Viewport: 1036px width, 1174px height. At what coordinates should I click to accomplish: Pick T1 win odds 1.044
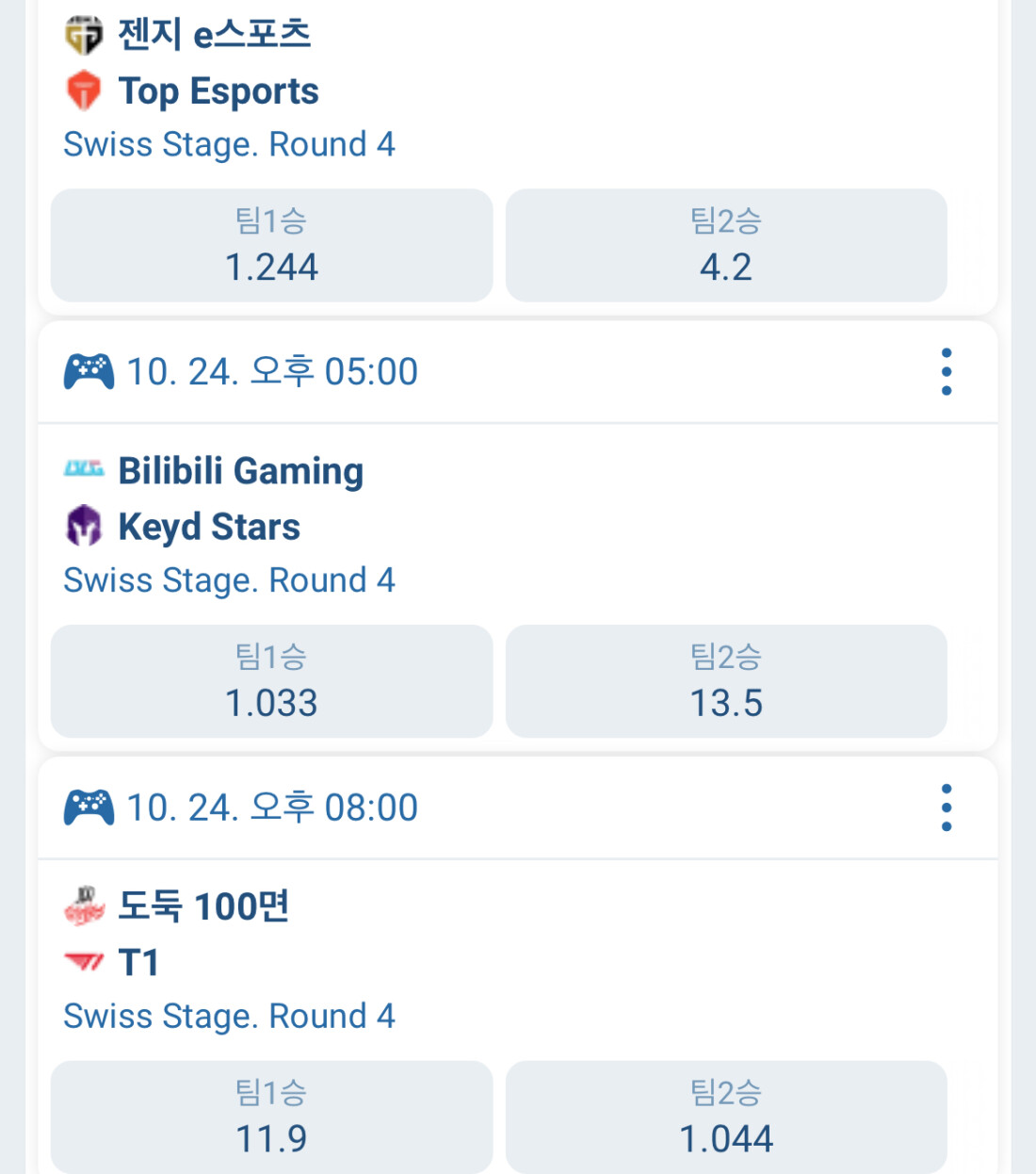point(726,1117)
